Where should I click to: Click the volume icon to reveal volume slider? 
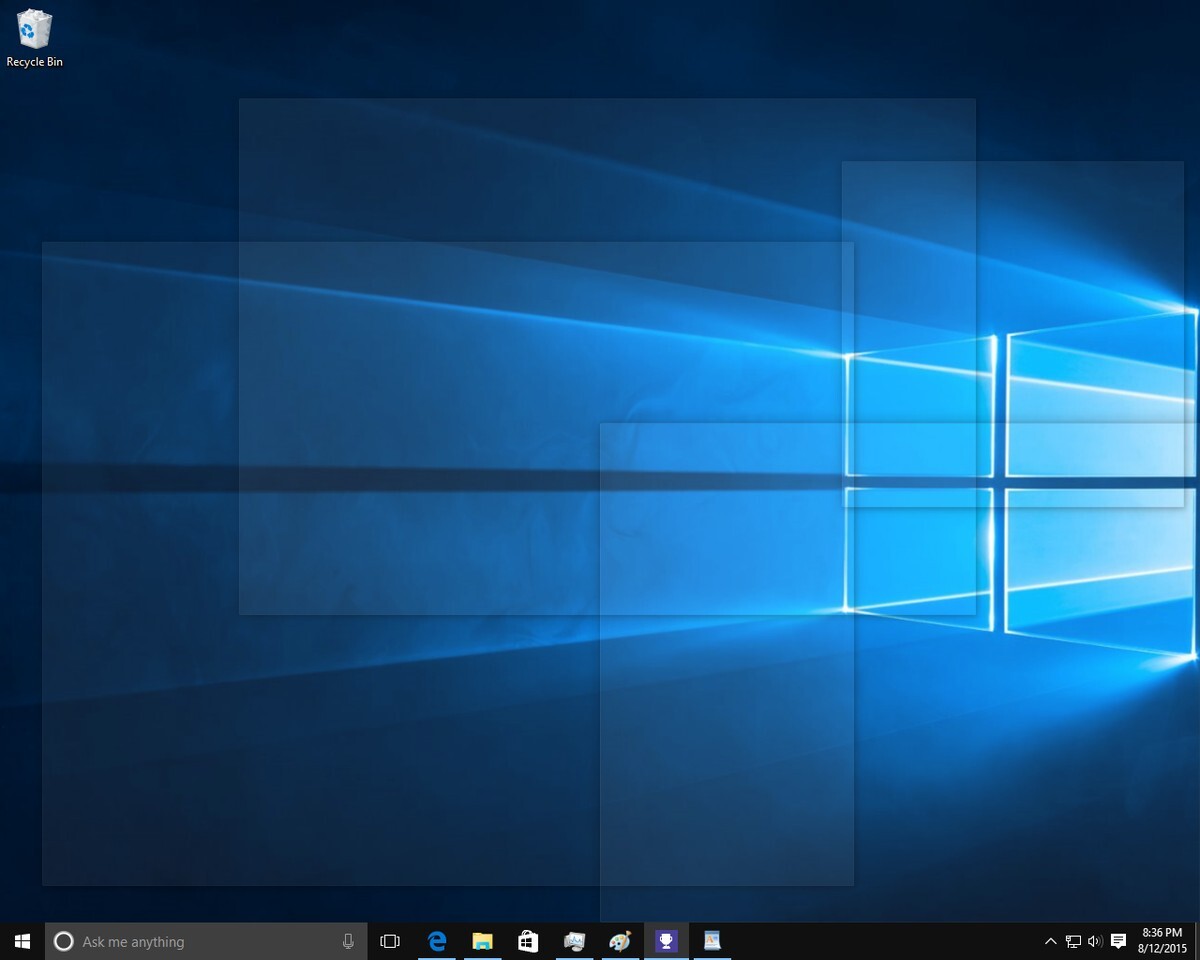[x=1096, y=941]
